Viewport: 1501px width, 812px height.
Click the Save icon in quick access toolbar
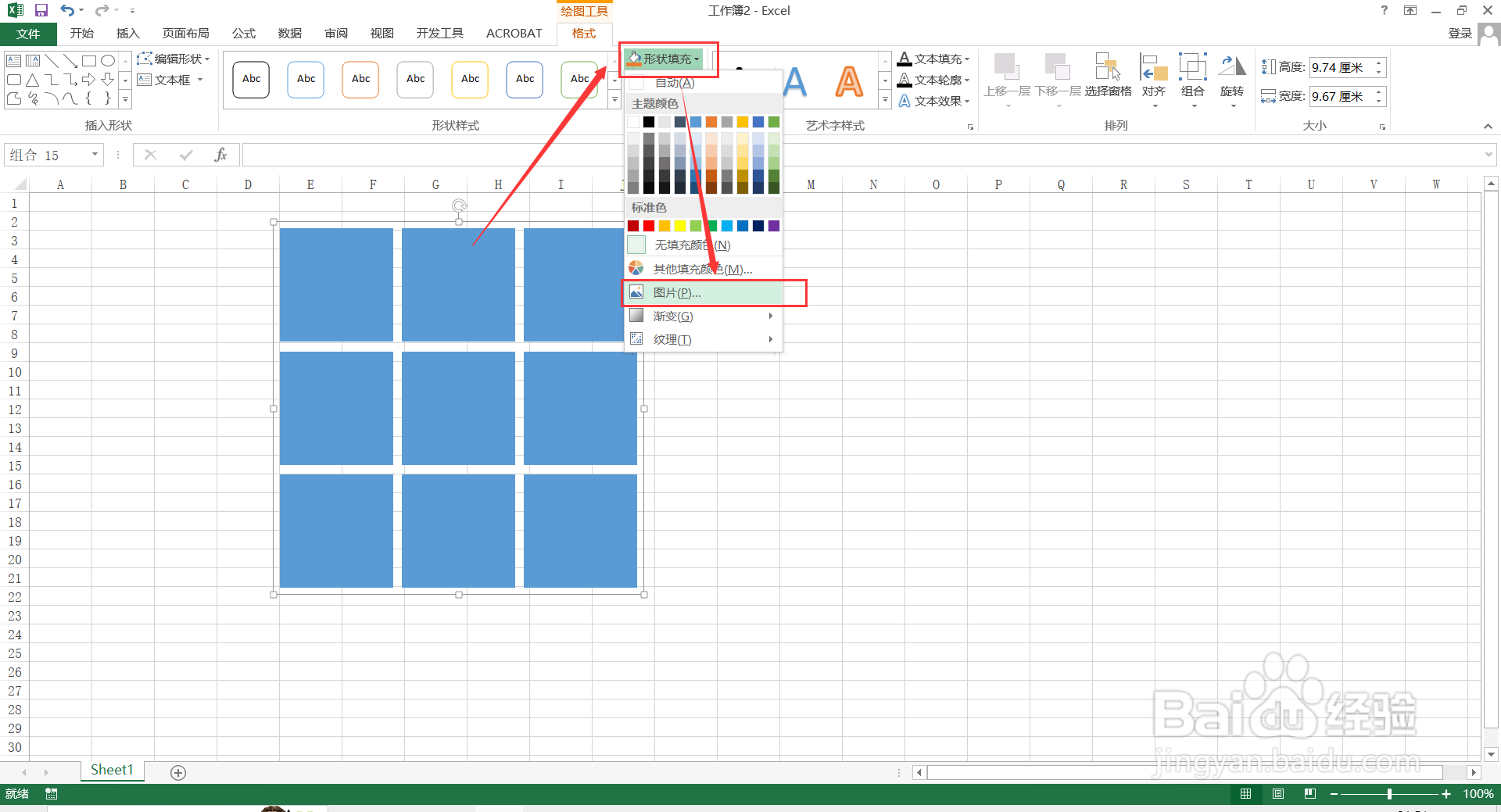(41, 10)
